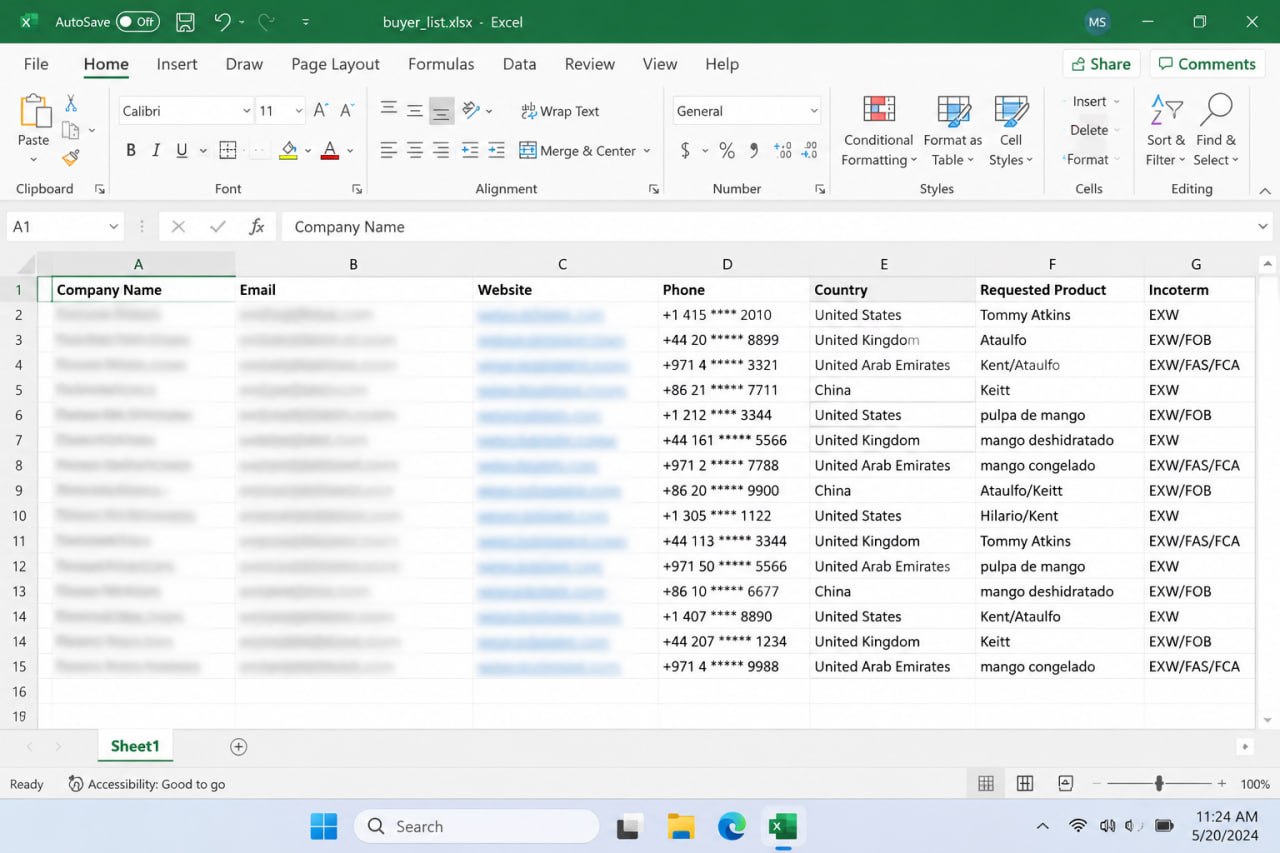Toggle Bold formatting
Screen dimensions: 1280x853
131,151
